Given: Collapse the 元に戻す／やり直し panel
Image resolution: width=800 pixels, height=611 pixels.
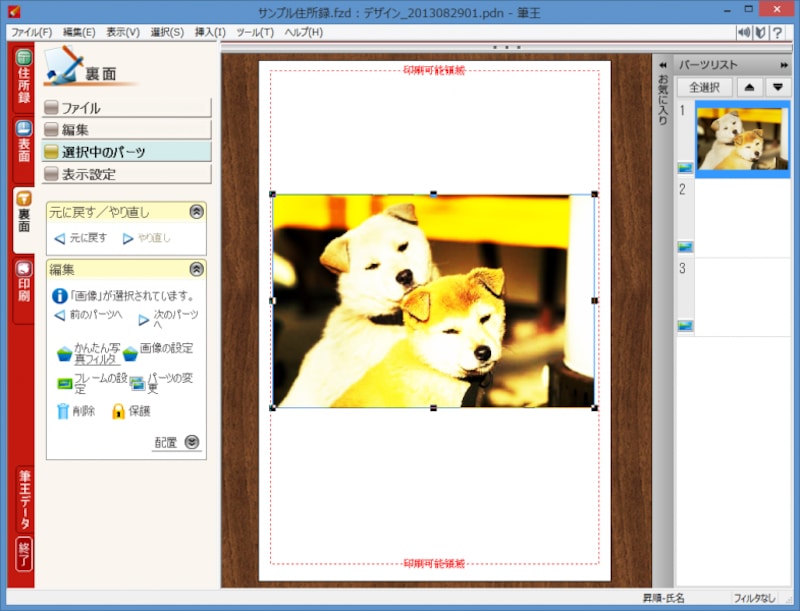Looking at the screenshot, I should click(x=197, y=213).
